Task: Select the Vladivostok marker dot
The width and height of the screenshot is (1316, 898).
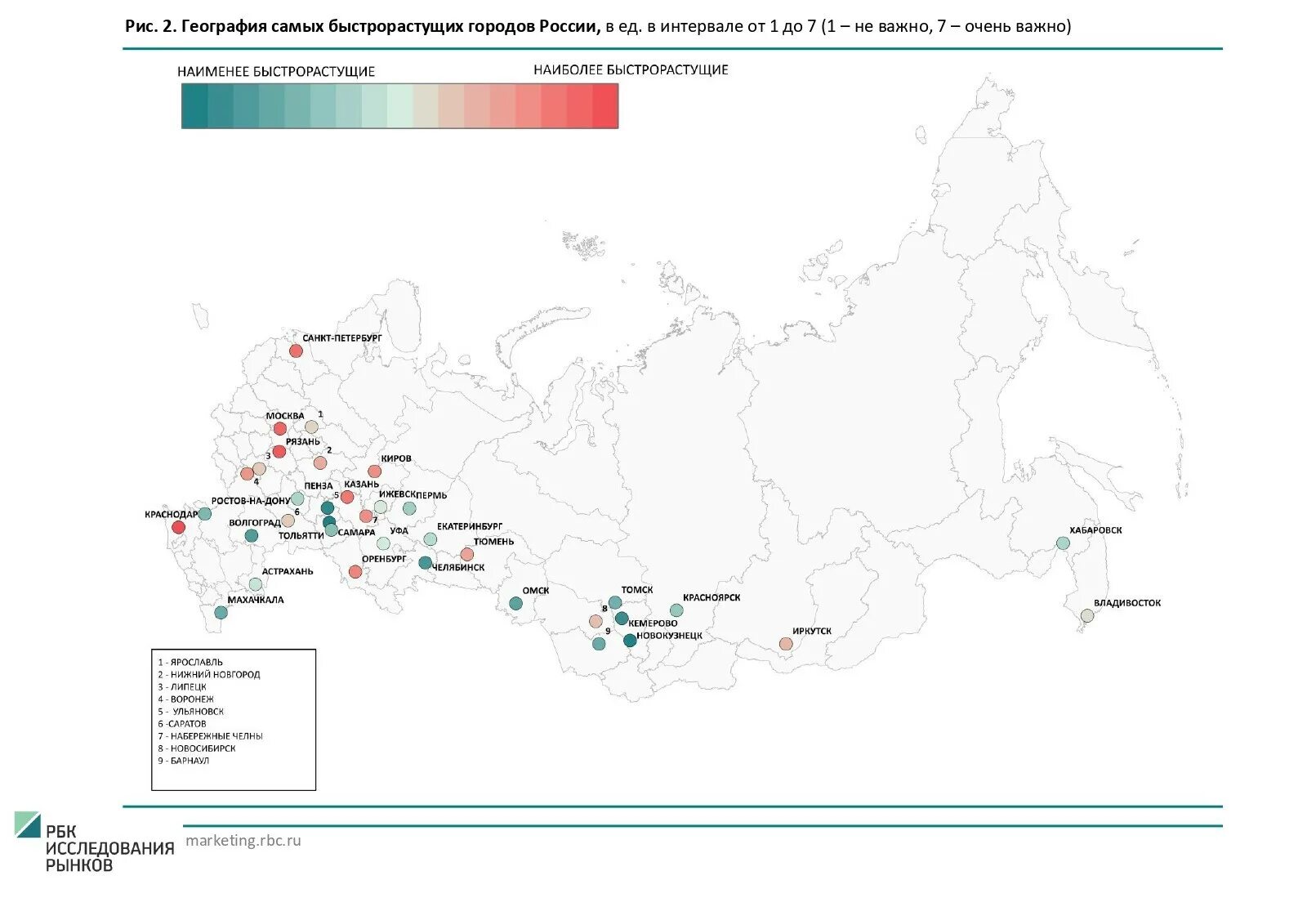Action: click(1087, 615)
